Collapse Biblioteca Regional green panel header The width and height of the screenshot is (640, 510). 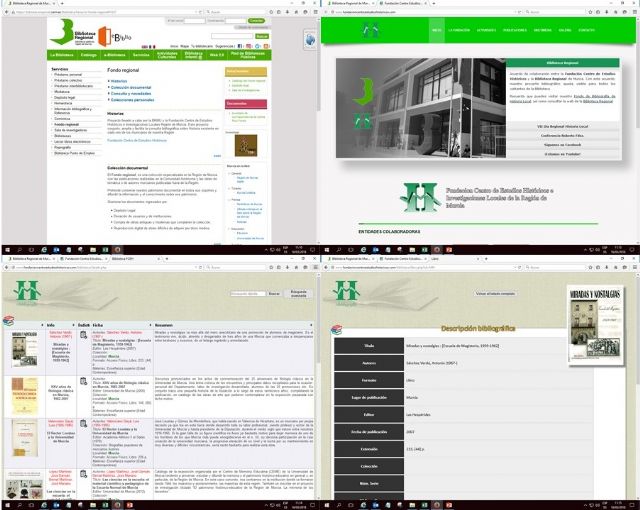click(x=562, y=63)
